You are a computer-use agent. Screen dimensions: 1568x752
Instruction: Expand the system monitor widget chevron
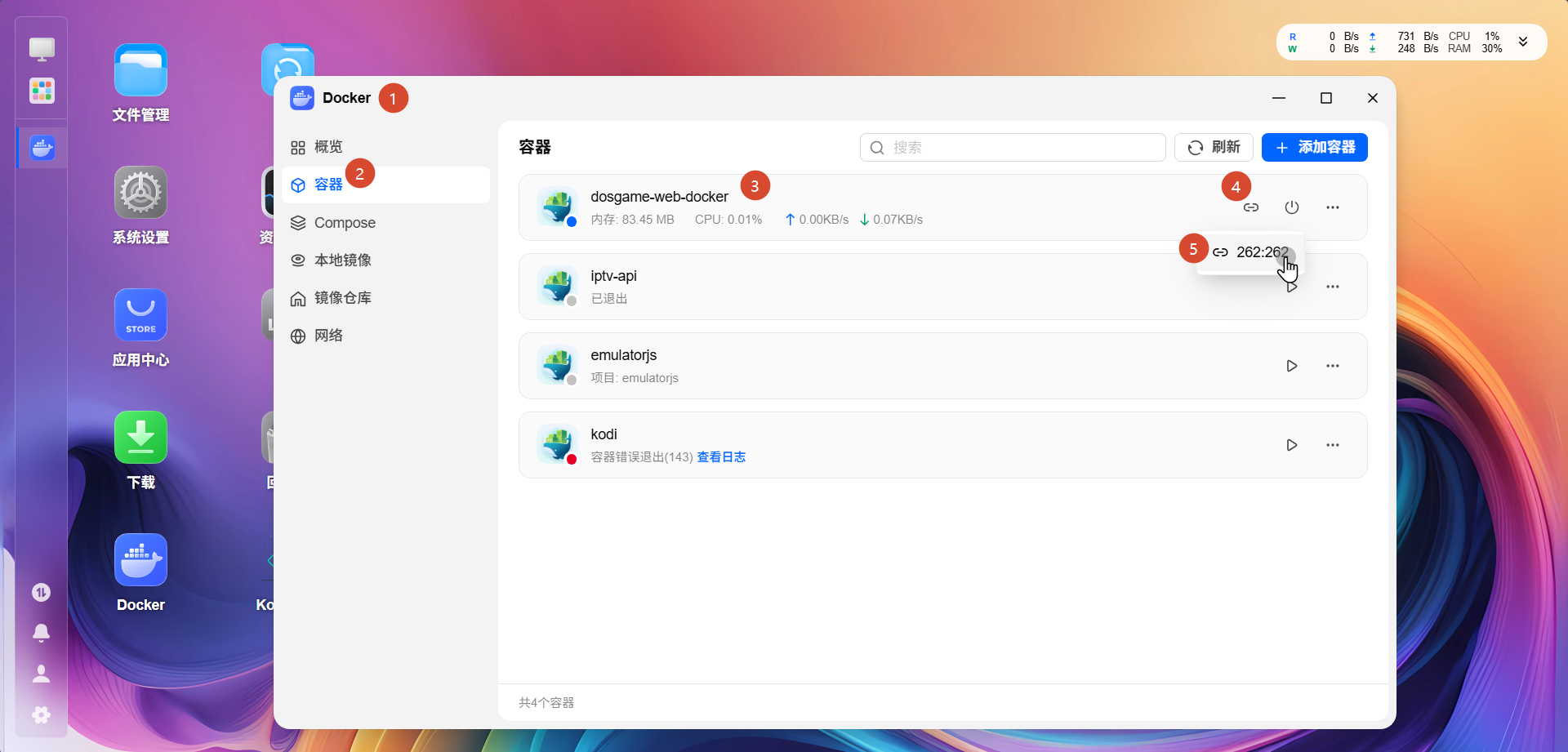tap(1523, 42)
